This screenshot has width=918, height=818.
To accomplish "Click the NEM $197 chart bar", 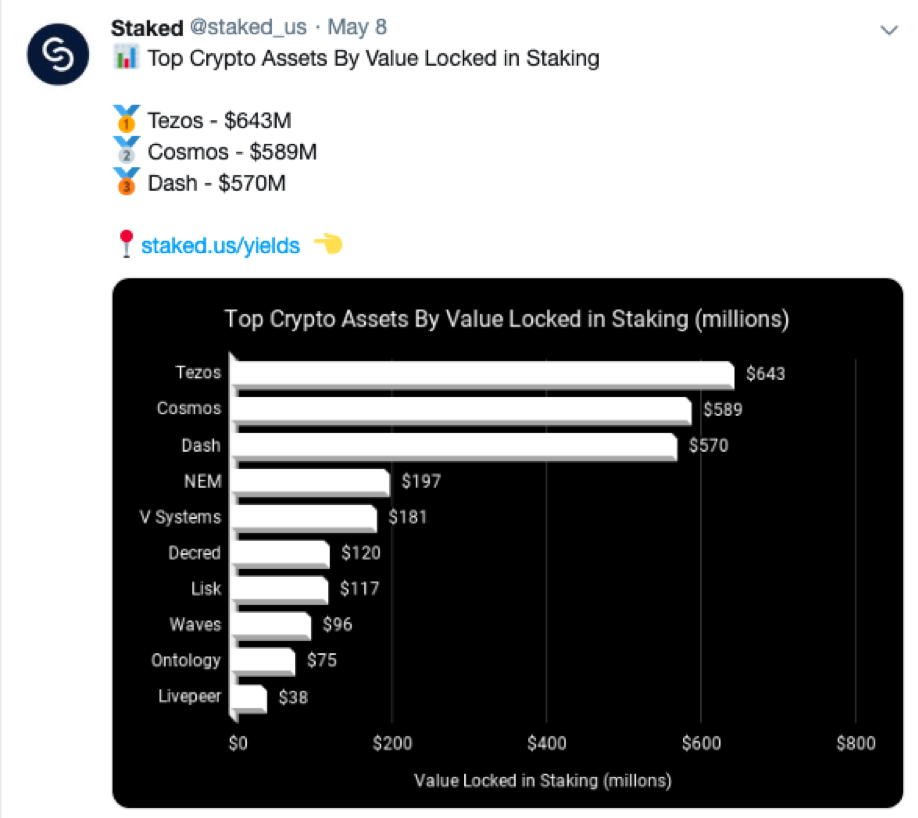I will point(310,482).
